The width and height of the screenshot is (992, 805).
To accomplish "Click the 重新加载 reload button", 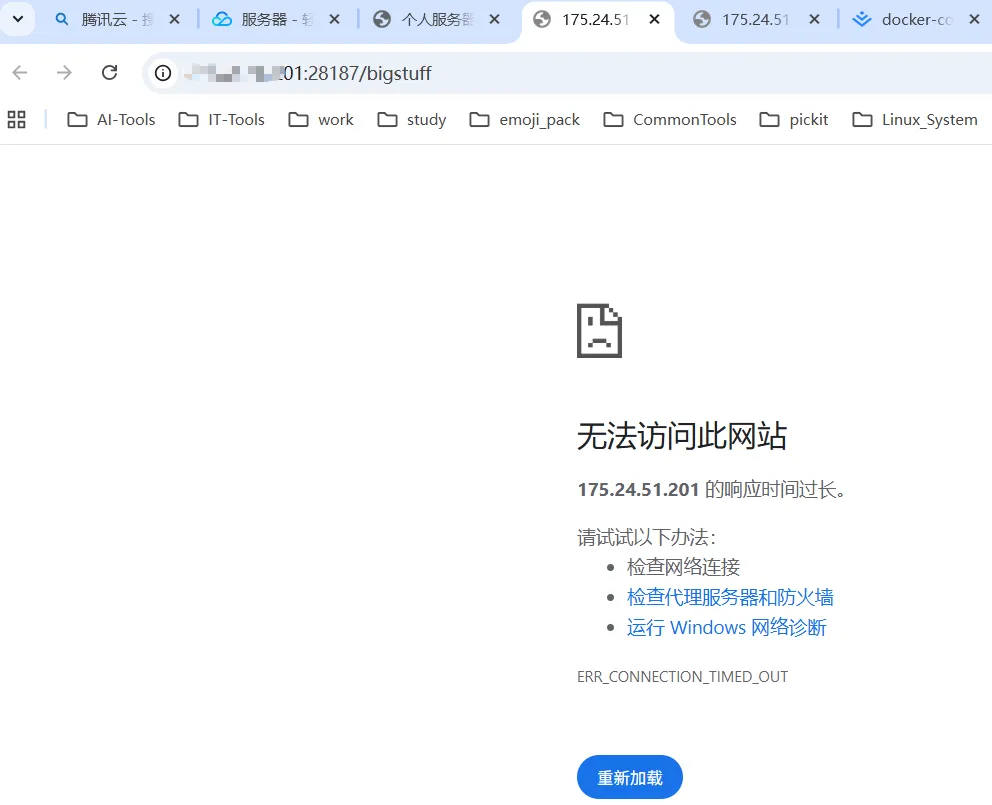I will click(629, 777).
